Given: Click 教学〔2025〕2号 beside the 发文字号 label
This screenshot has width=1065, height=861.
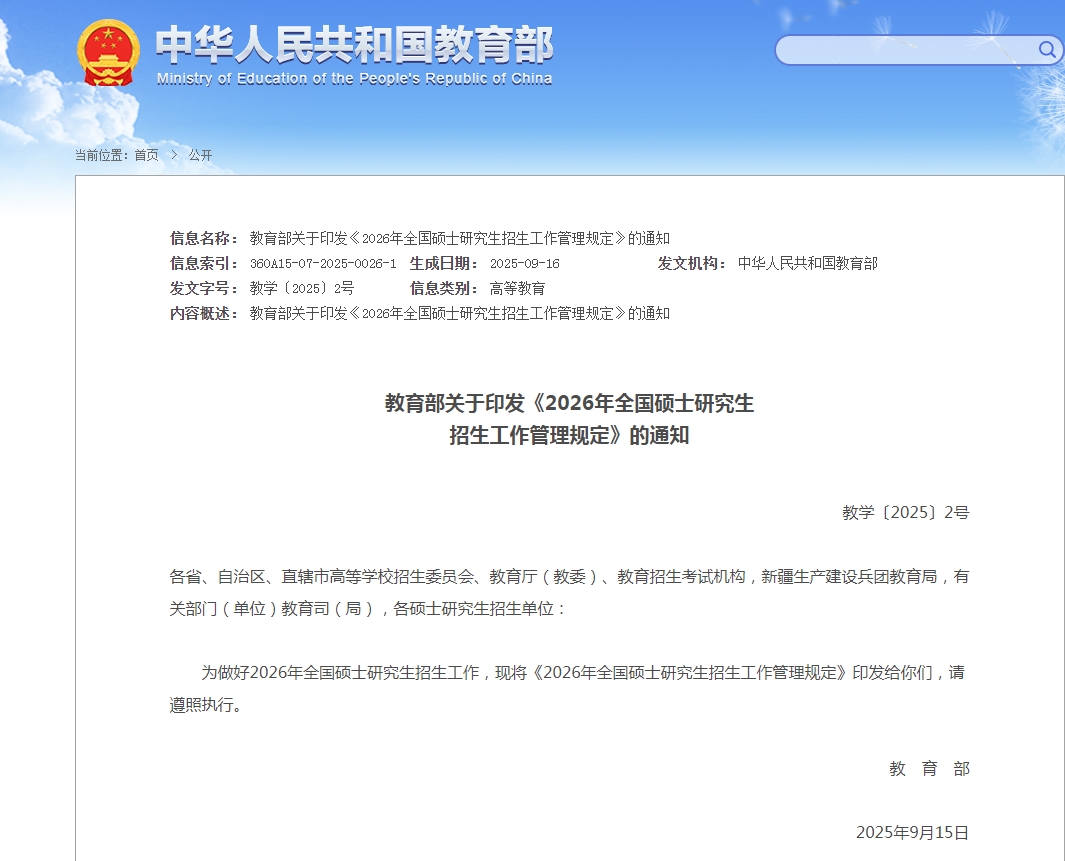Looking at the screenshot, I should 301,289.
